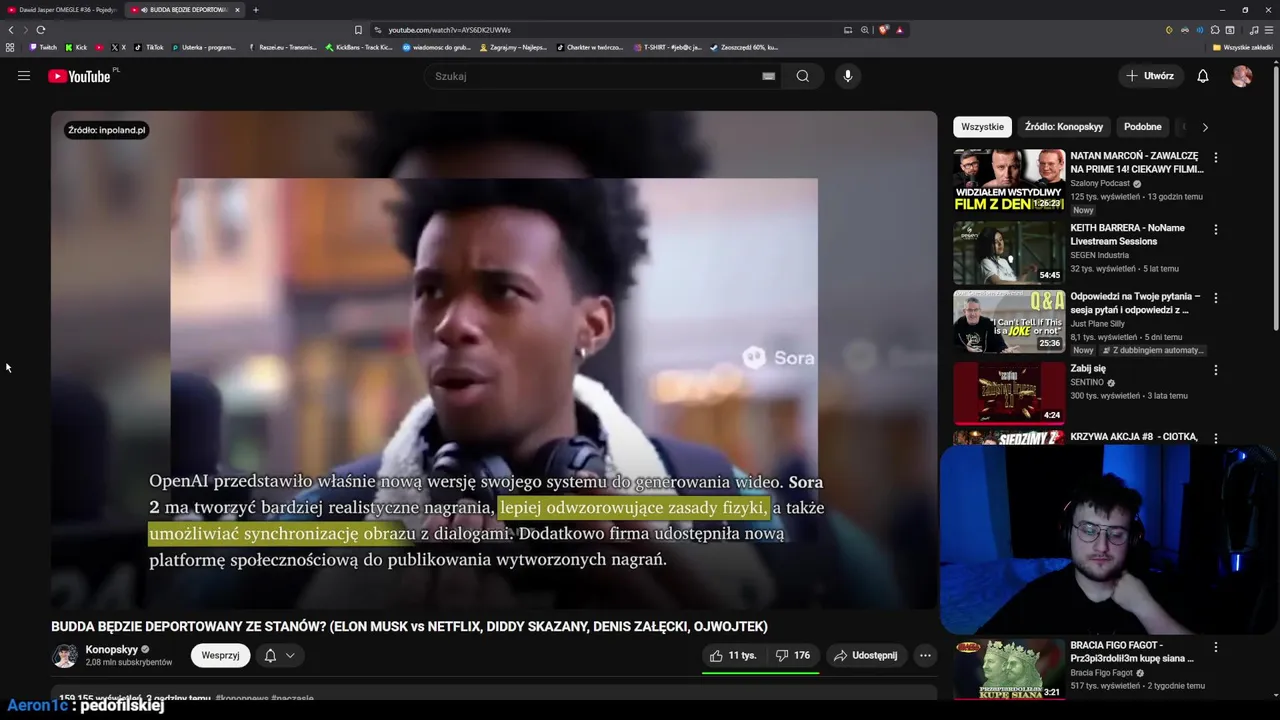Click the search magnifier button

click(802, 76)
